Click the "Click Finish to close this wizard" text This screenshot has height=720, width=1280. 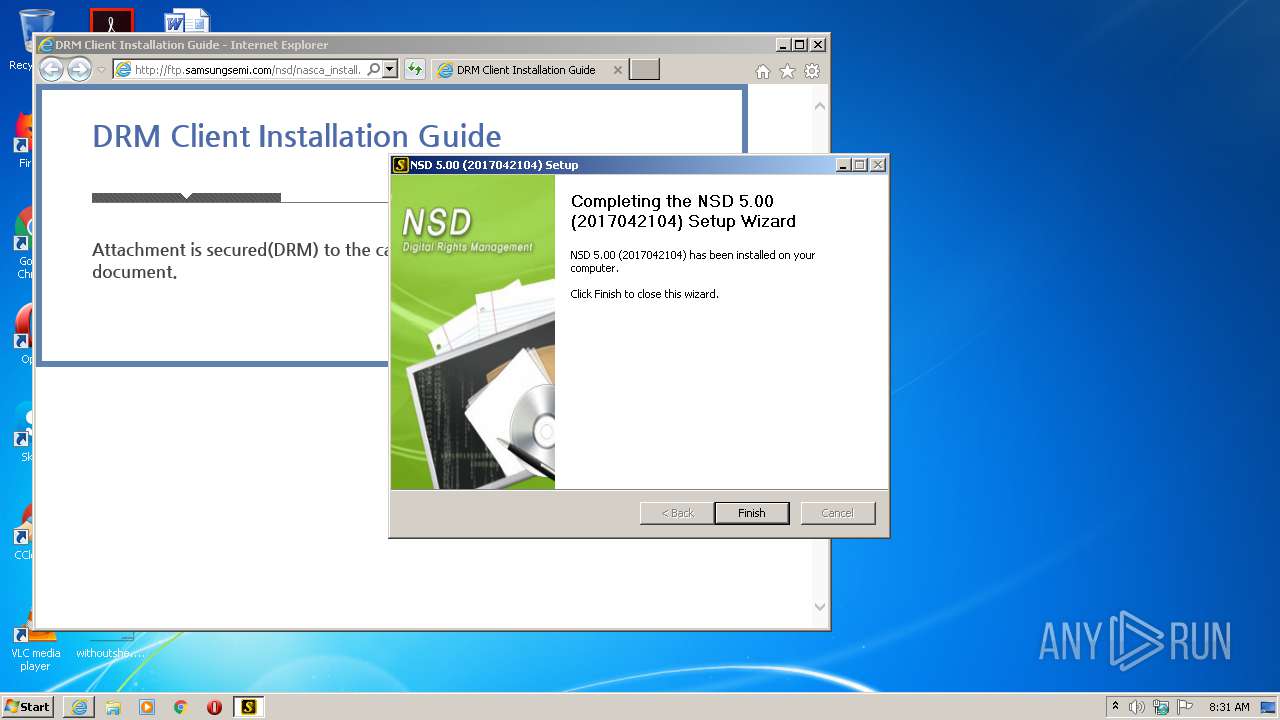pyautogui.click(x=644, y=294)
